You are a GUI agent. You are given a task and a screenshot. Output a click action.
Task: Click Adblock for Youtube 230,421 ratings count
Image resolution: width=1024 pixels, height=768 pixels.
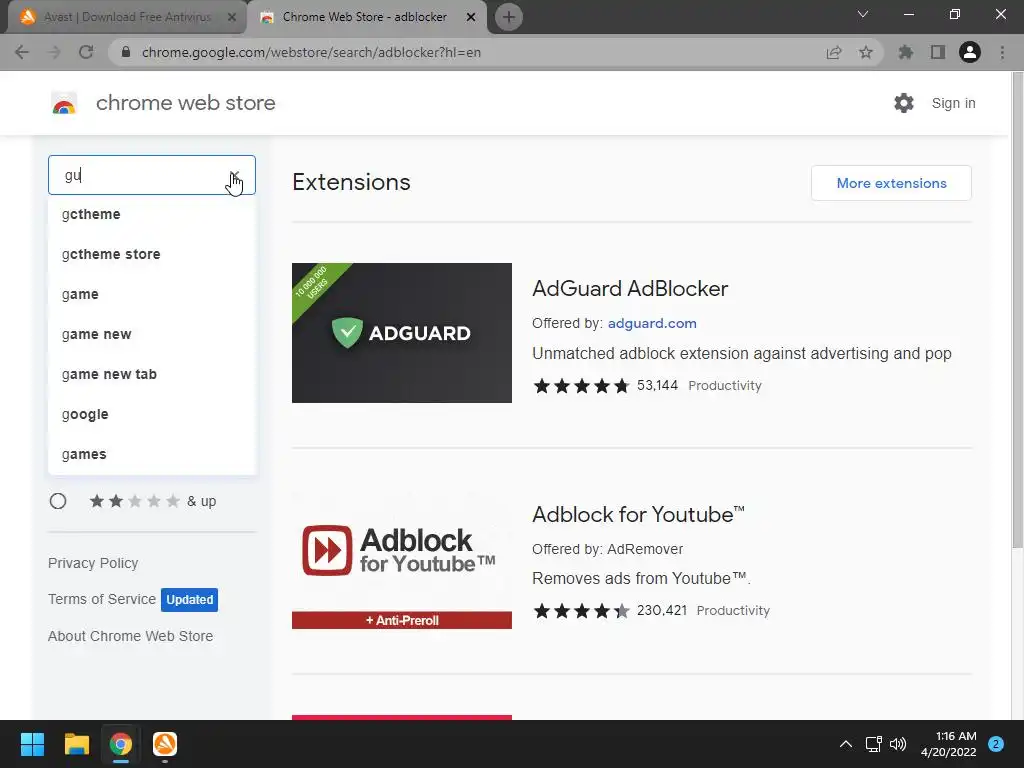pos(662,611)
